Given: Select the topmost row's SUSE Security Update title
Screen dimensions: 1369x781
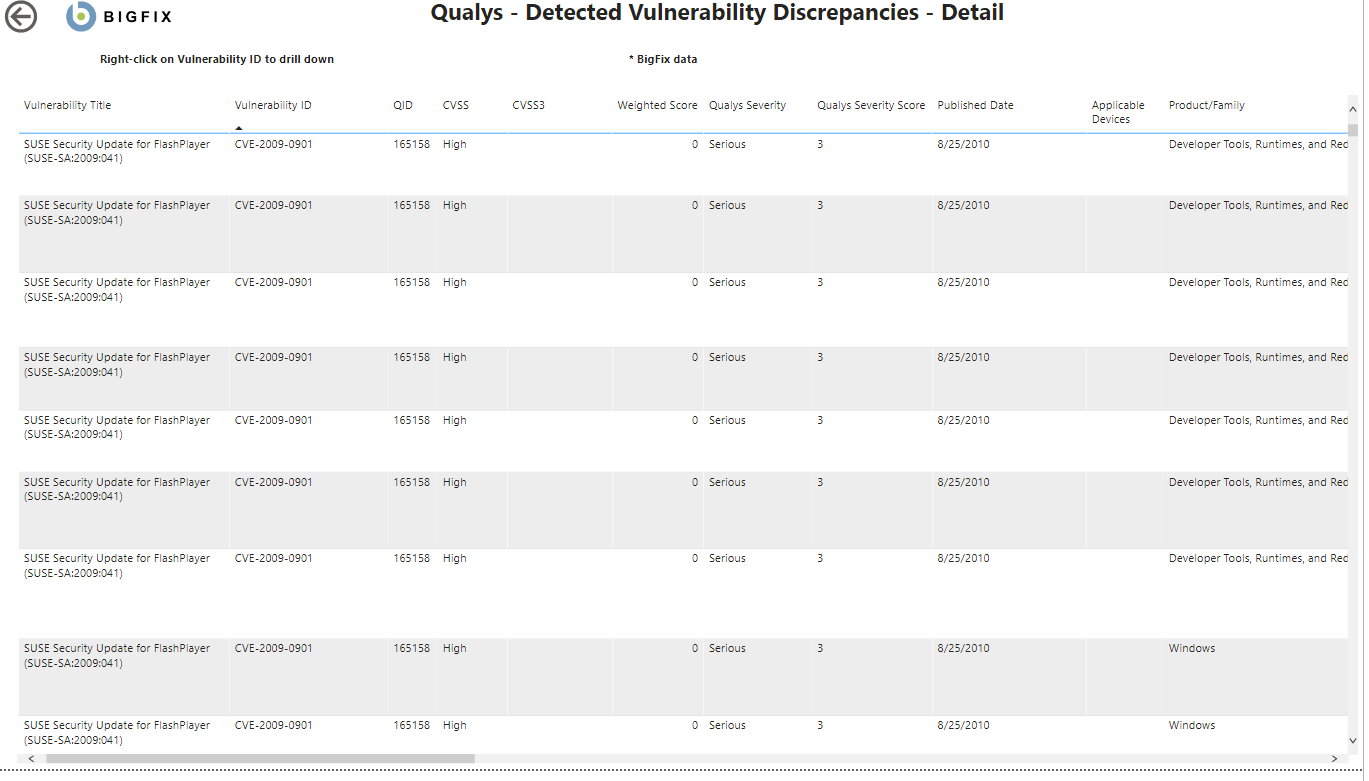Looking at the screenshot, I should tap(117, 151).
